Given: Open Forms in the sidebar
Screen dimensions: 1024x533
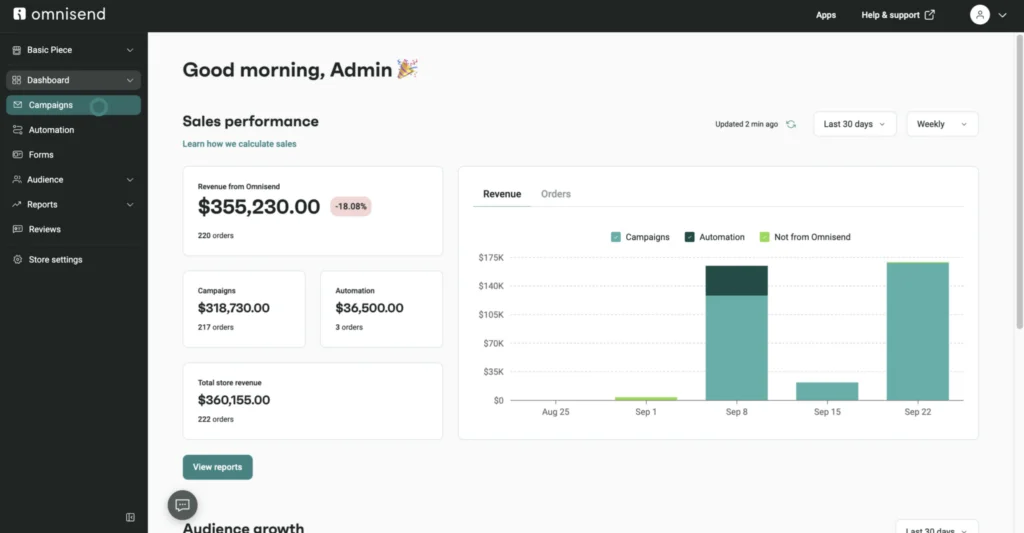Looking at the screenshot, I should (73, 155).
